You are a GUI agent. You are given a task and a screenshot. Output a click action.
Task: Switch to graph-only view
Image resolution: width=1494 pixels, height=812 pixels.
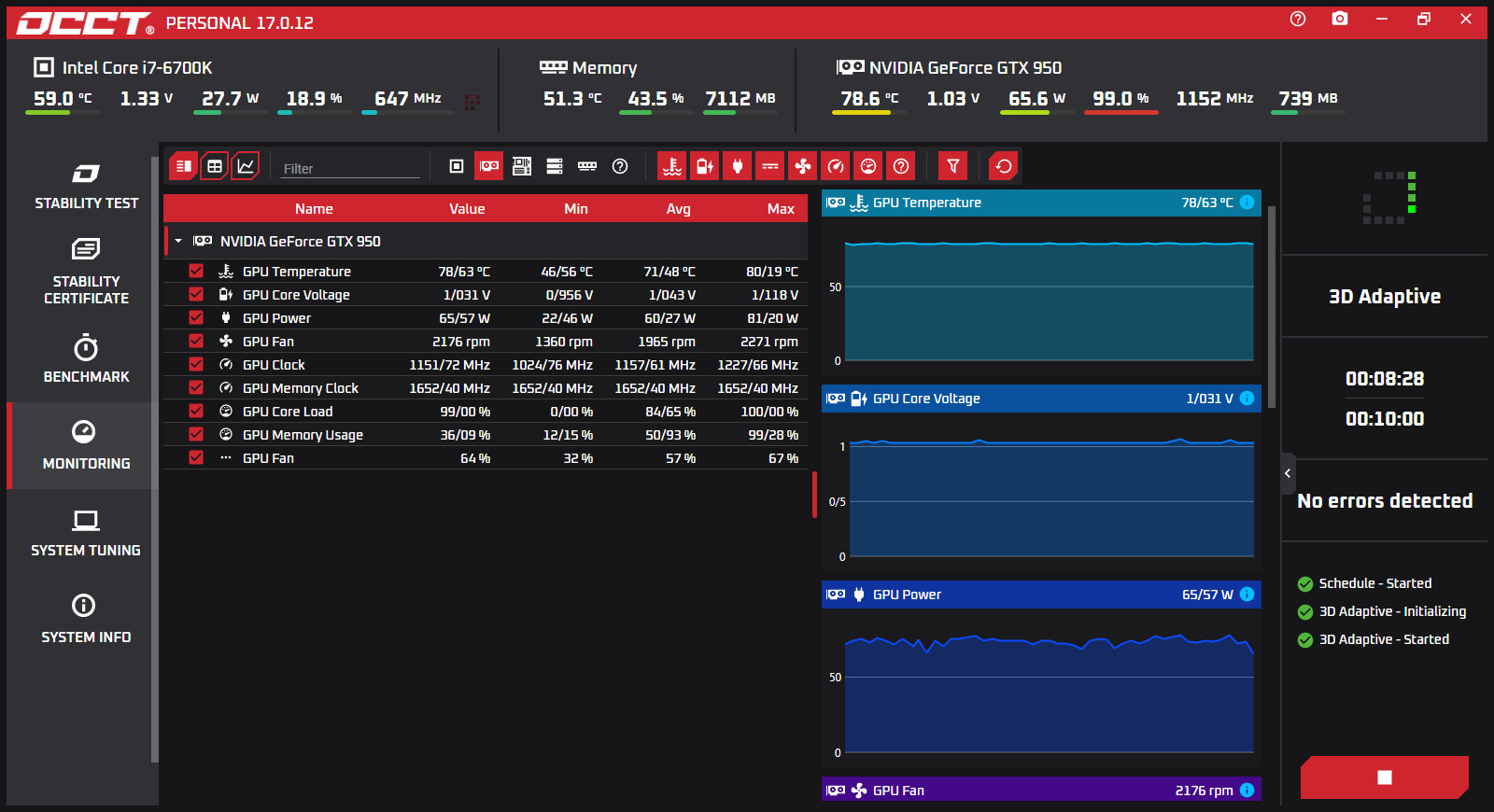click(246, 166)
